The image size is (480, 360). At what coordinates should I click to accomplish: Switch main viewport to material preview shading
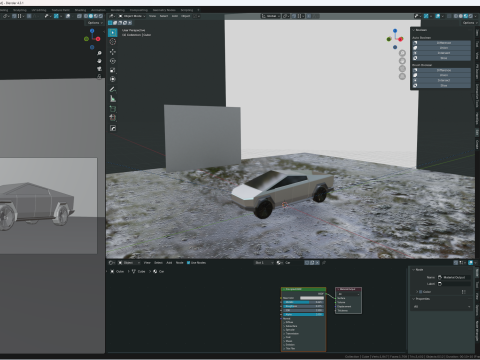[466, 16]
